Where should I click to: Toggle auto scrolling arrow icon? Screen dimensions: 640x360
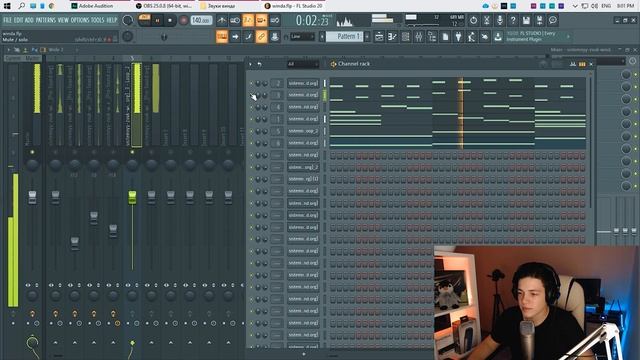coord(235,37)
